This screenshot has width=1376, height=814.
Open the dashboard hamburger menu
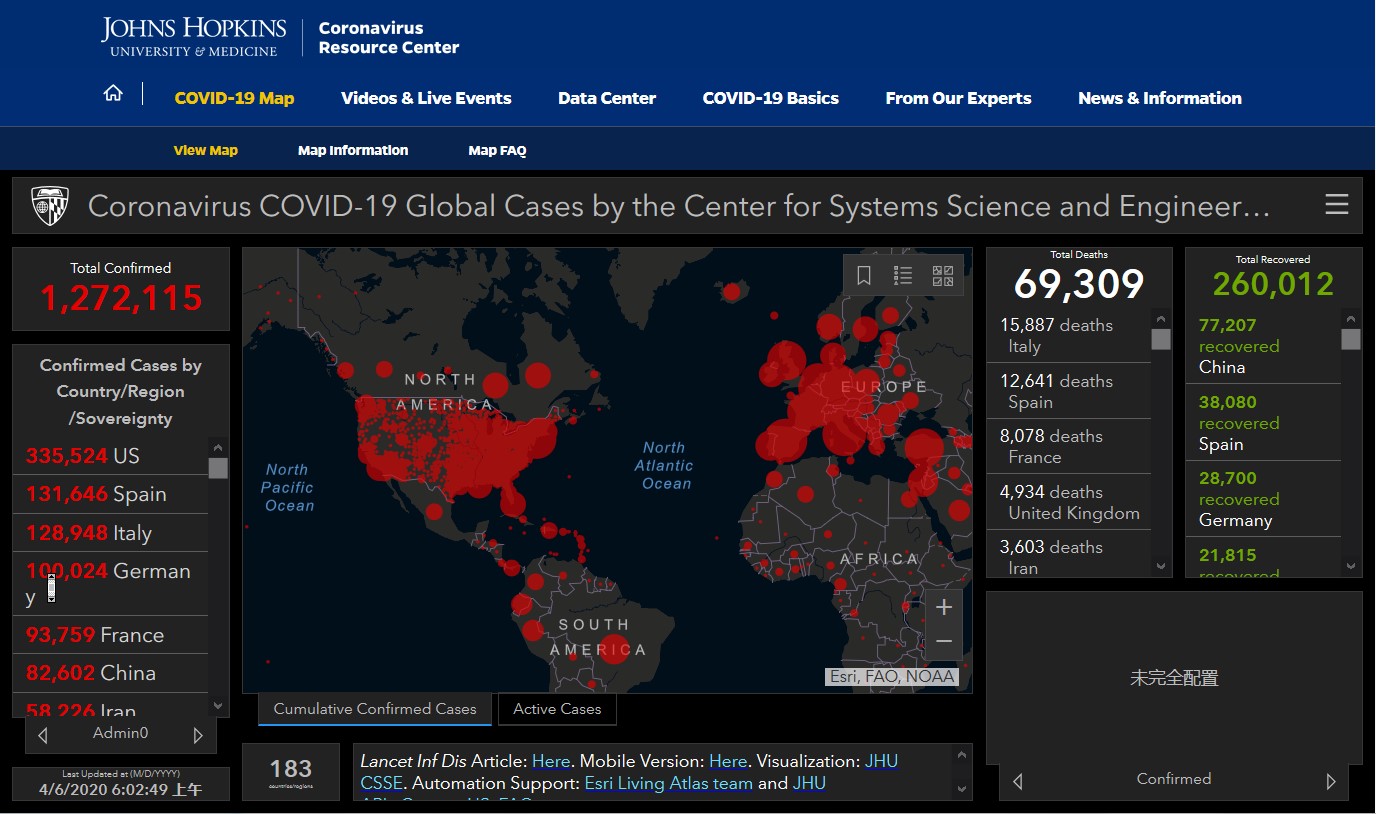(x=1336, y=205)
